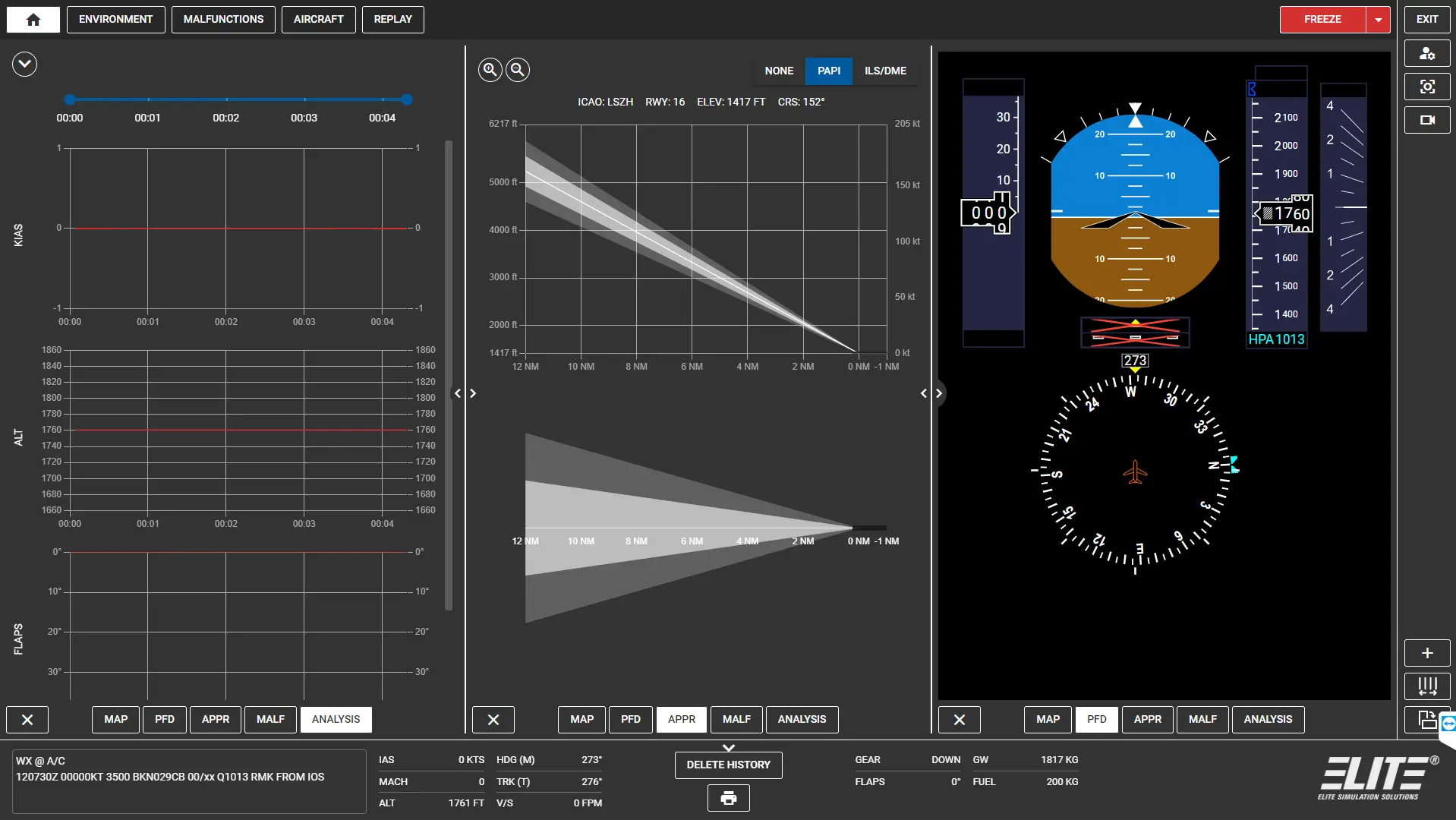Select the PAPI approach guidance option
The height and width of the screenshot is (820, 1456).
coord(829,71)
